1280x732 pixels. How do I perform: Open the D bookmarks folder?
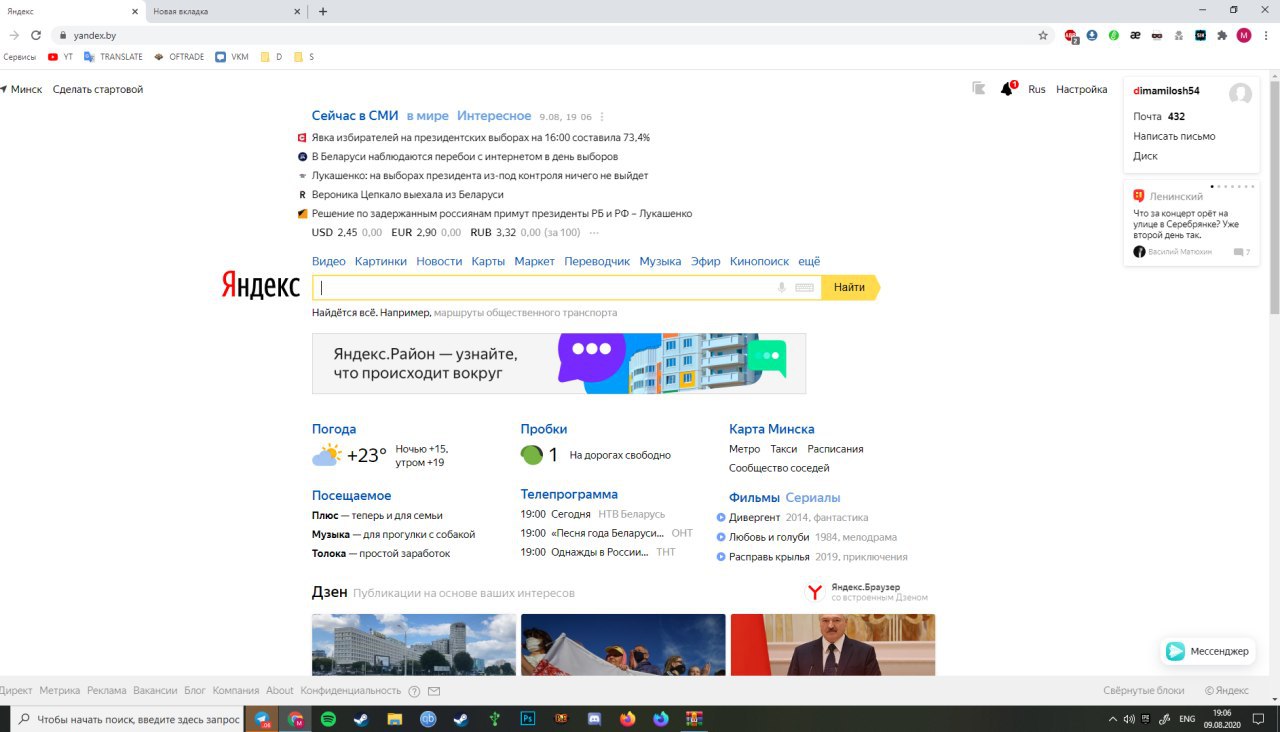(272, 57)
